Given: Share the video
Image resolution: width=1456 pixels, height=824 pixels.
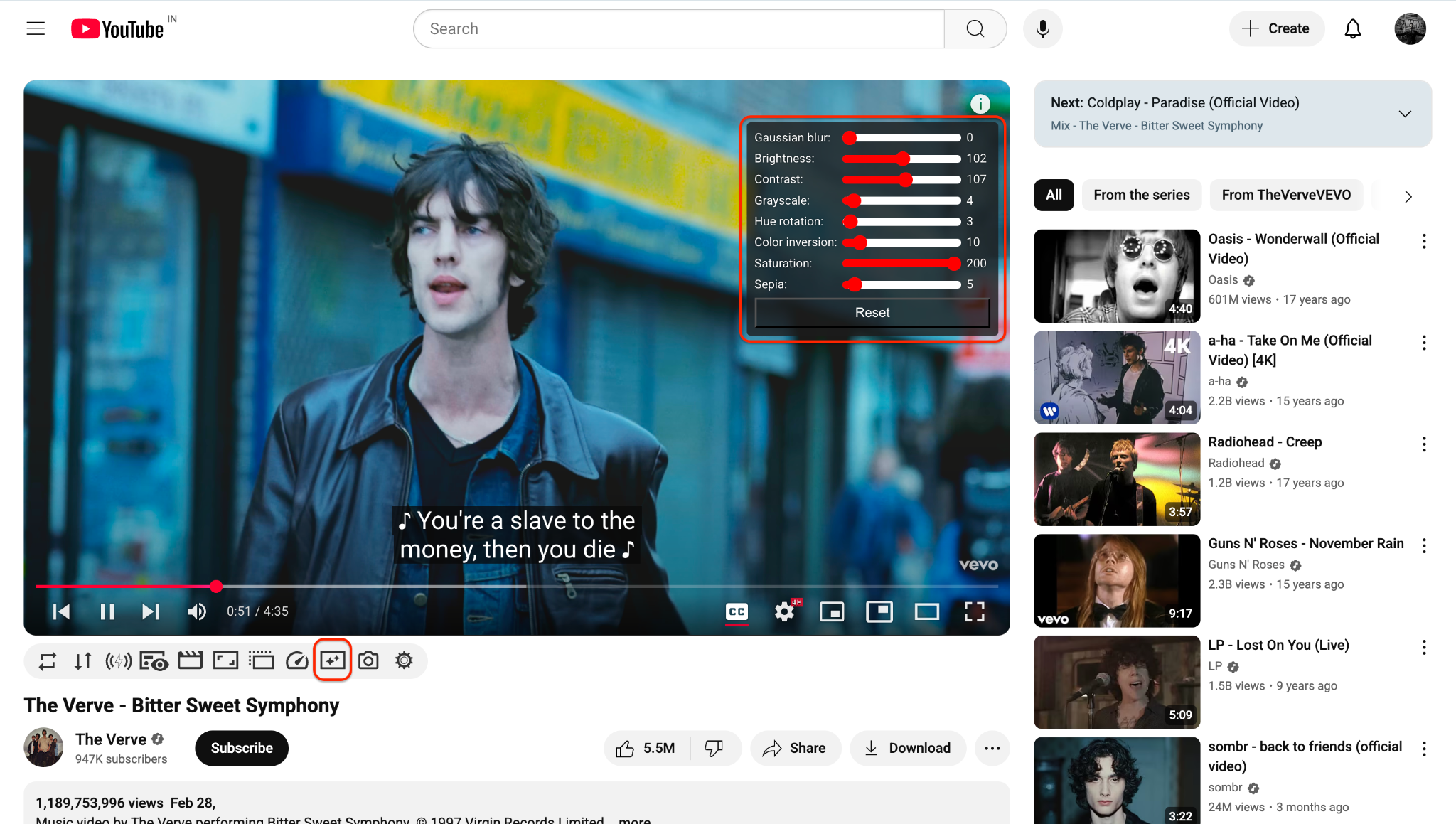Looking at the screenshot, I should click(x=795, y=748).
